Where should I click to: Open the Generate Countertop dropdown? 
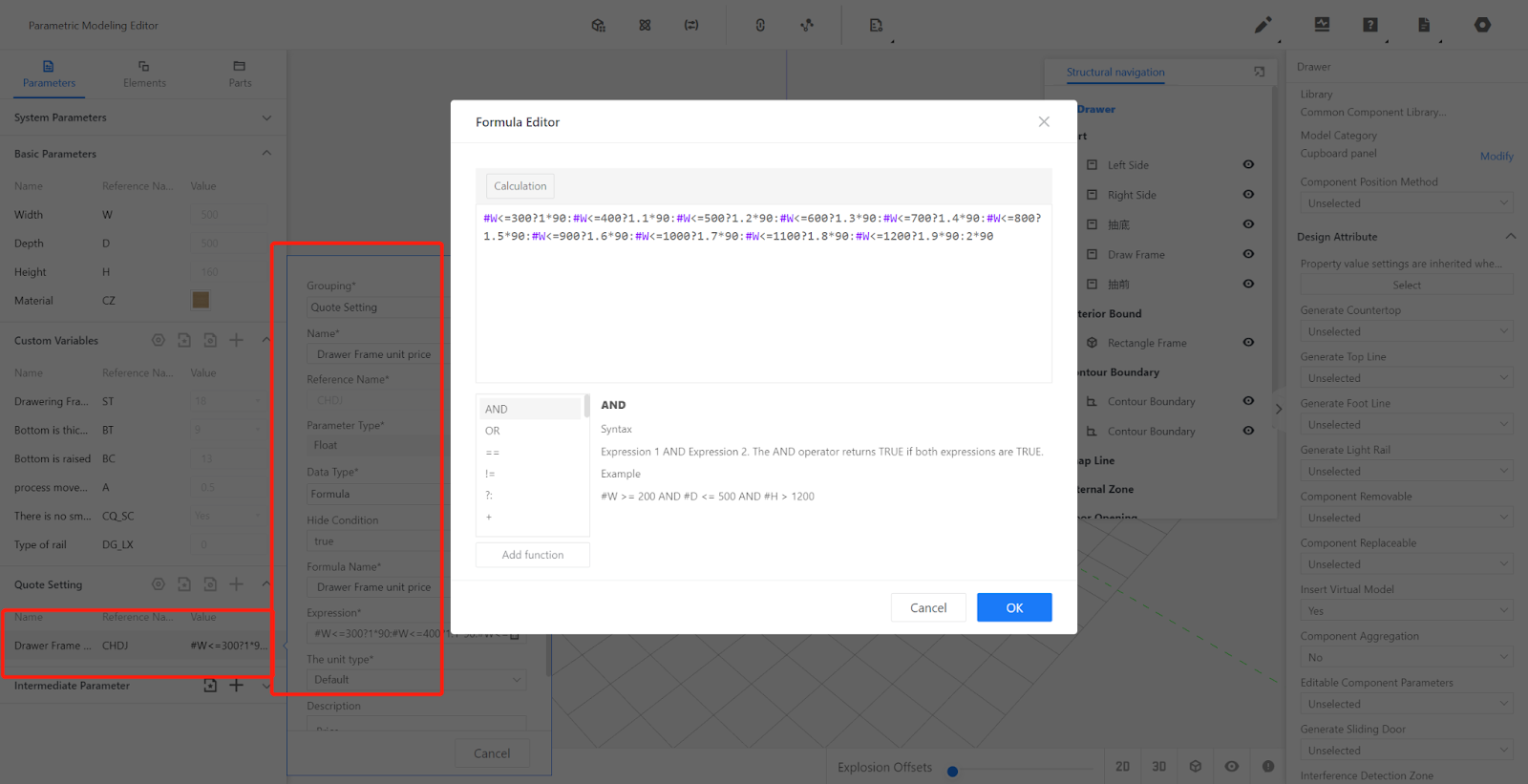click(1406, 332)
